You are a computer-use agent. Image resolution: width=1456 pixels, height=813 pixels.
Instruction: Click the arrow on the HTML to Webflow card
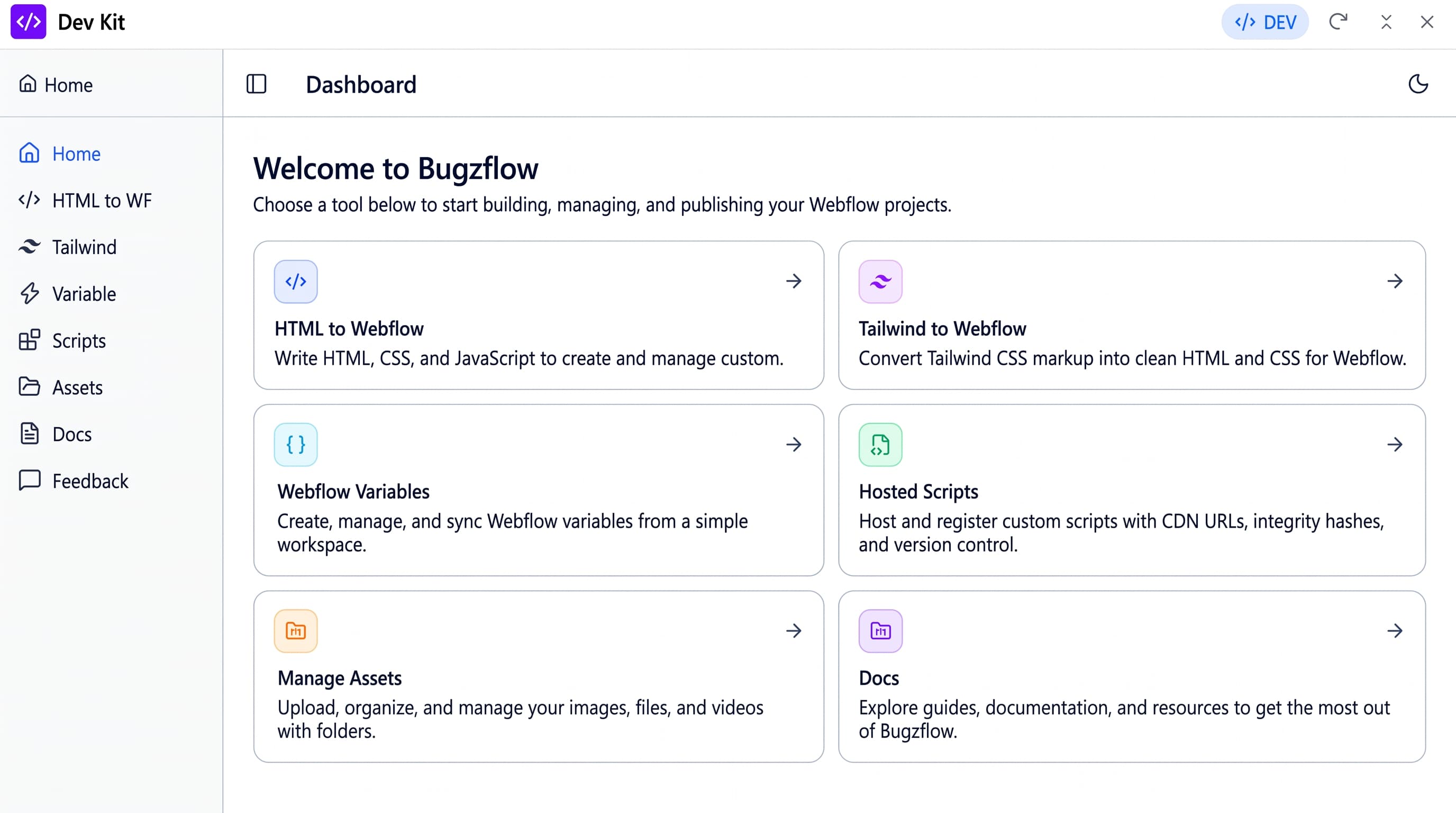click(x=794, y=281)
